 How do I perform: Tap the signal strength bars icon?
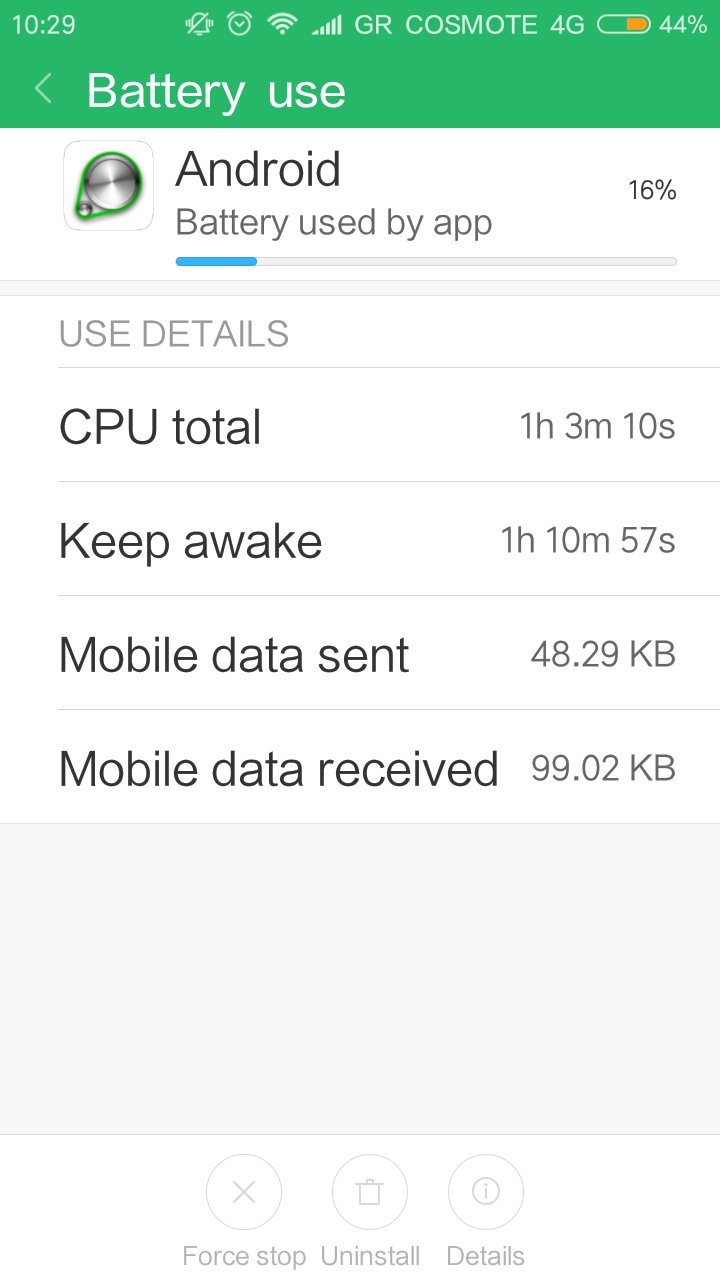point(326,25)
